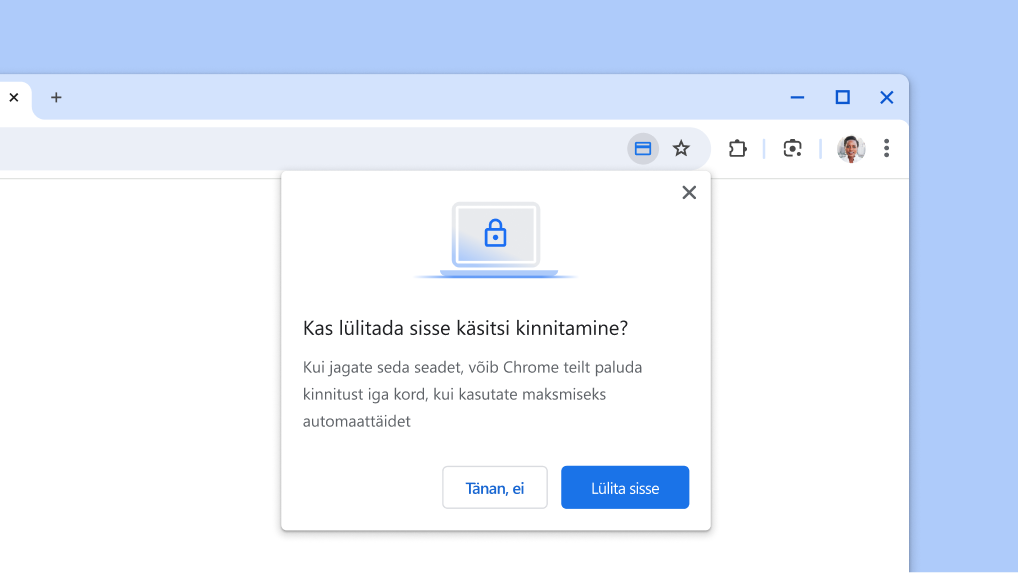Click the payment card icon in address bar
The height and width of the screenshot is (573, 1018).
(643, 149)
